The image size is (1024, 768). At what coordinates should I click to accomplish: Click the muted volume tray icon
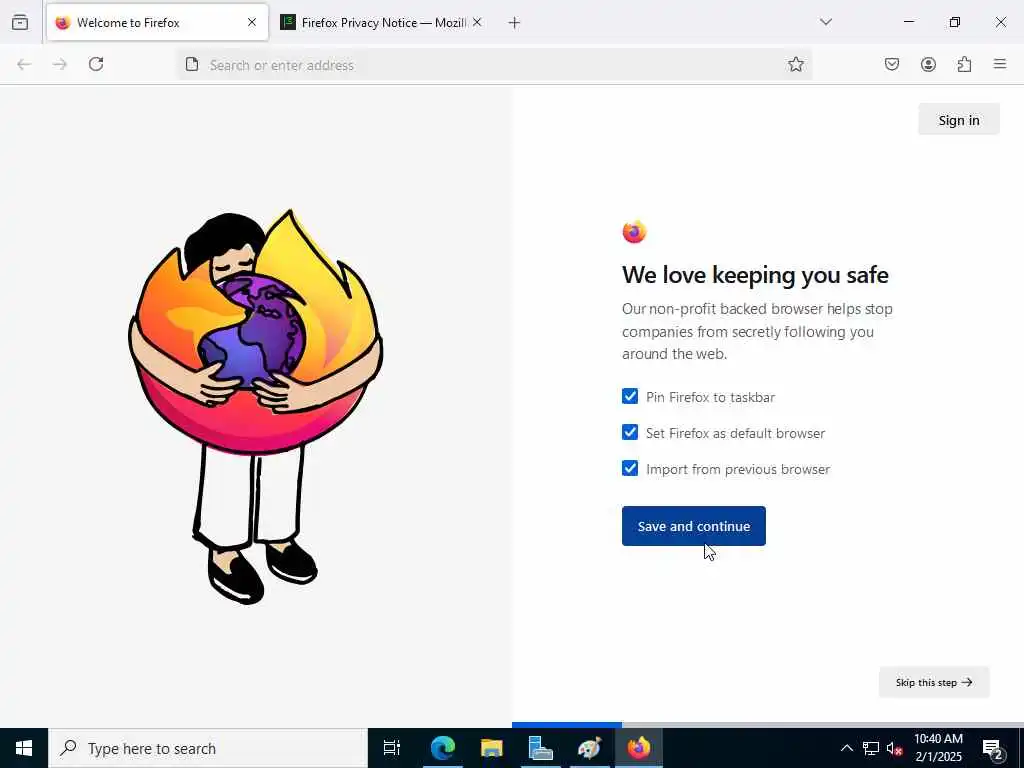(894, 749)
